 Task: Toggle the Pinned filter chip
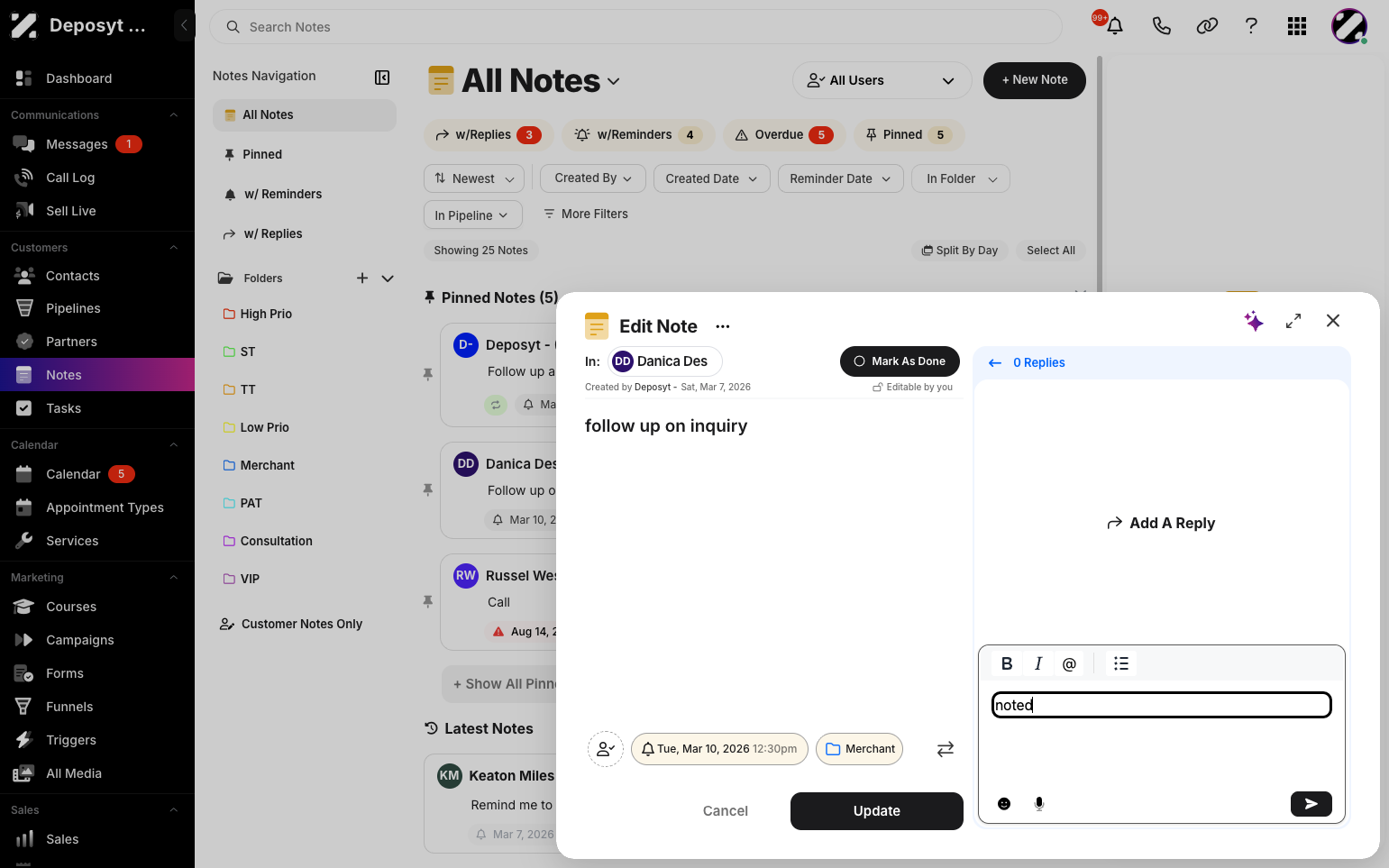[x=909, y=135]
